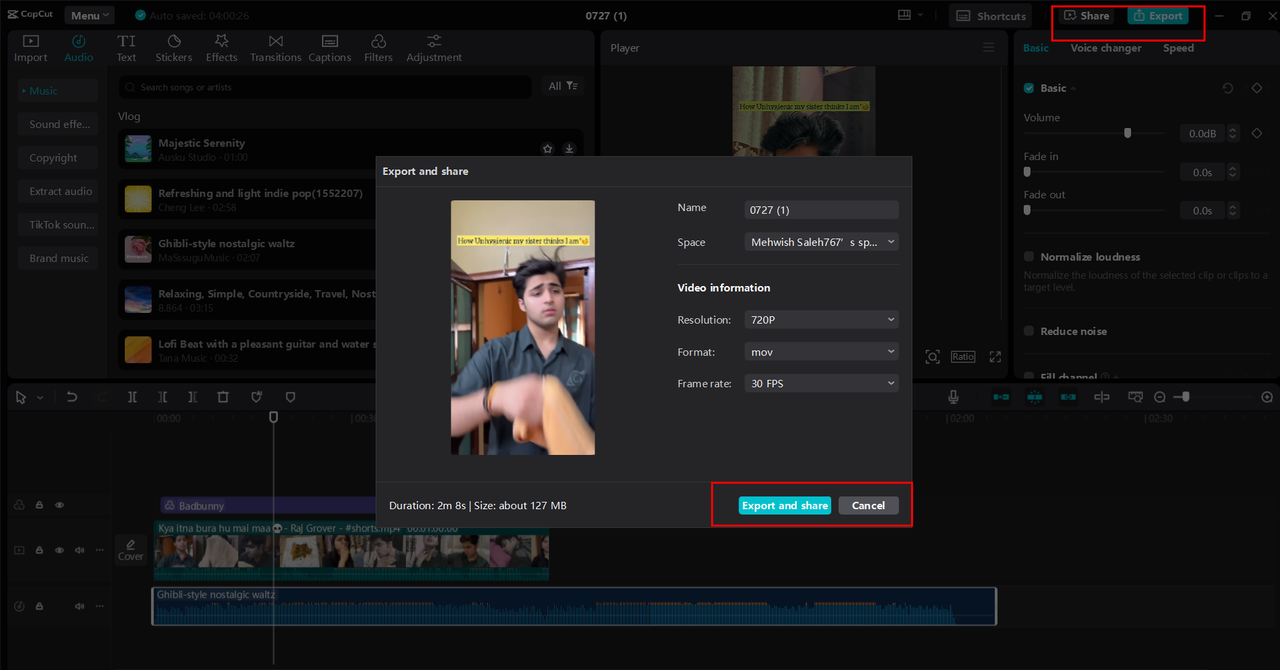Uncheck the Basic audio checkbox
Screen dimensions: 1280x670
(1029, 88)
